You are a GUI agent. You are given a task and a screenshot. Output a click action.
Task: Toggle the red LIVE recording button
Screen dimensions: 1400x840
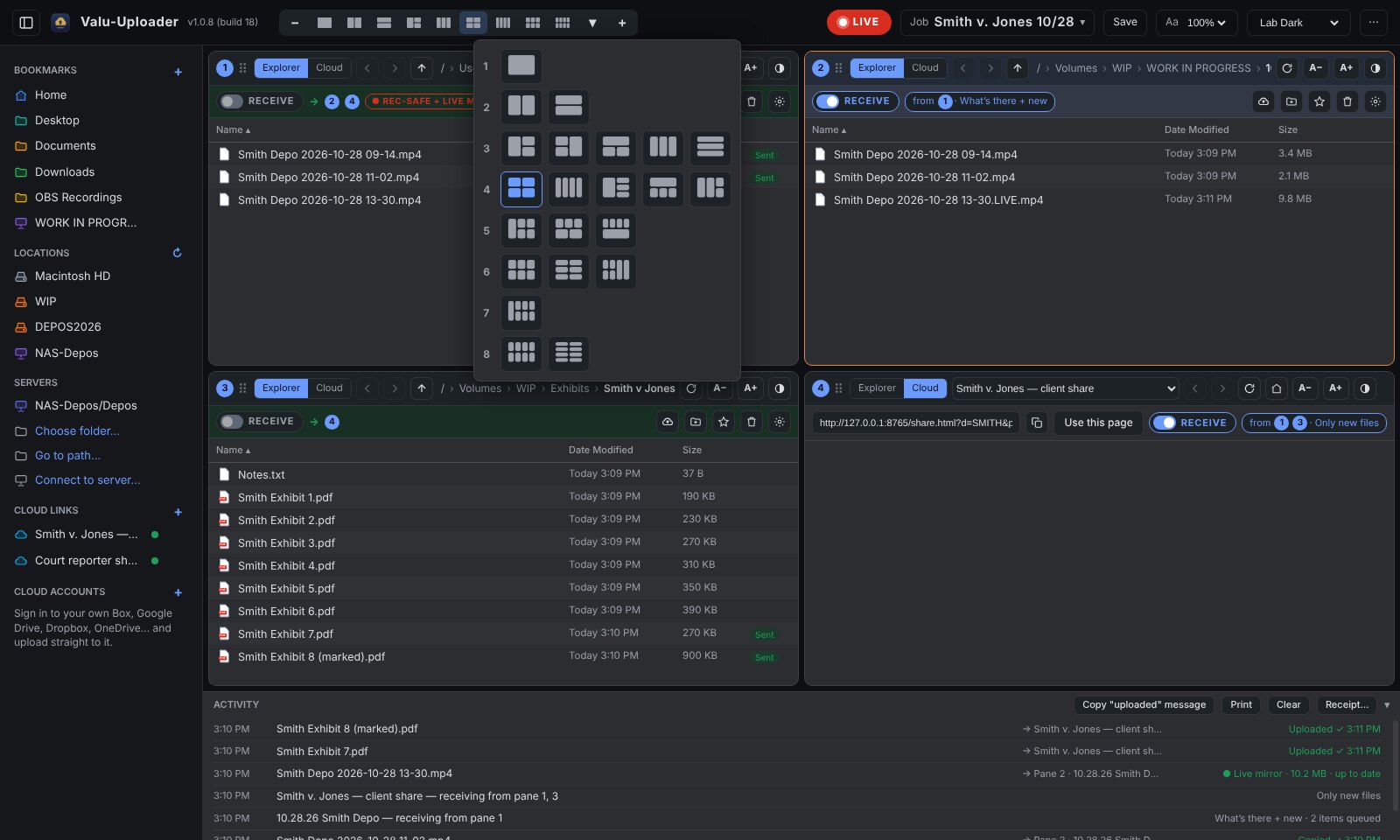click(859, 23)
